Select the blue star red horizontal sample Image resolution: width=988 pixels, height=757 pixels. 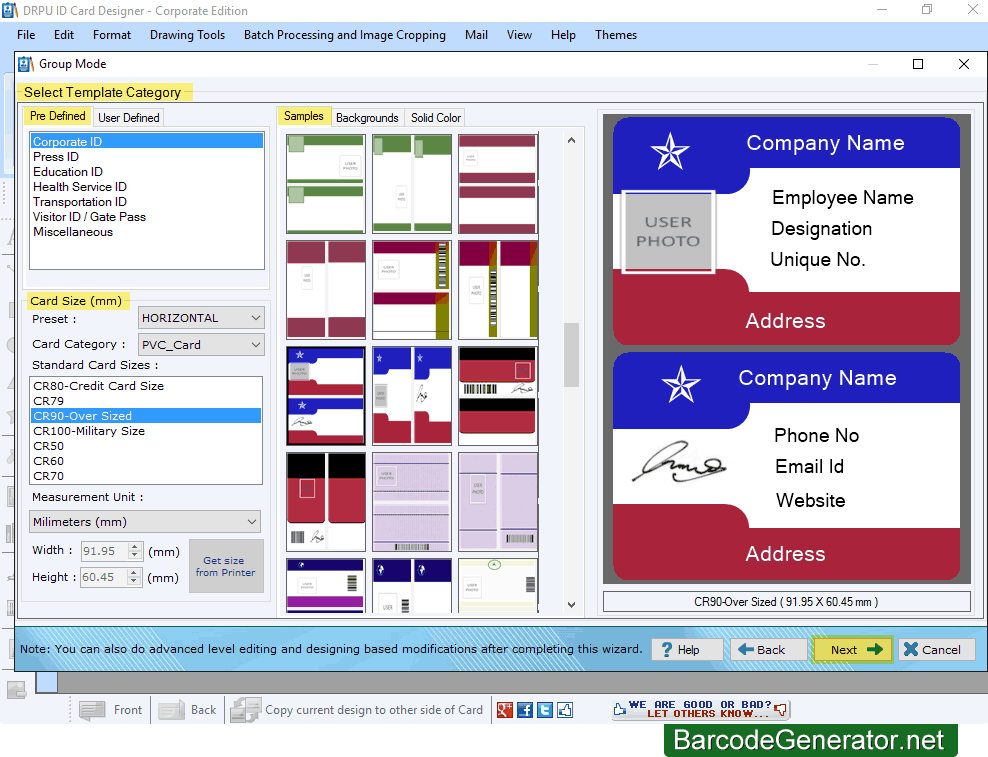click(326, 396)
